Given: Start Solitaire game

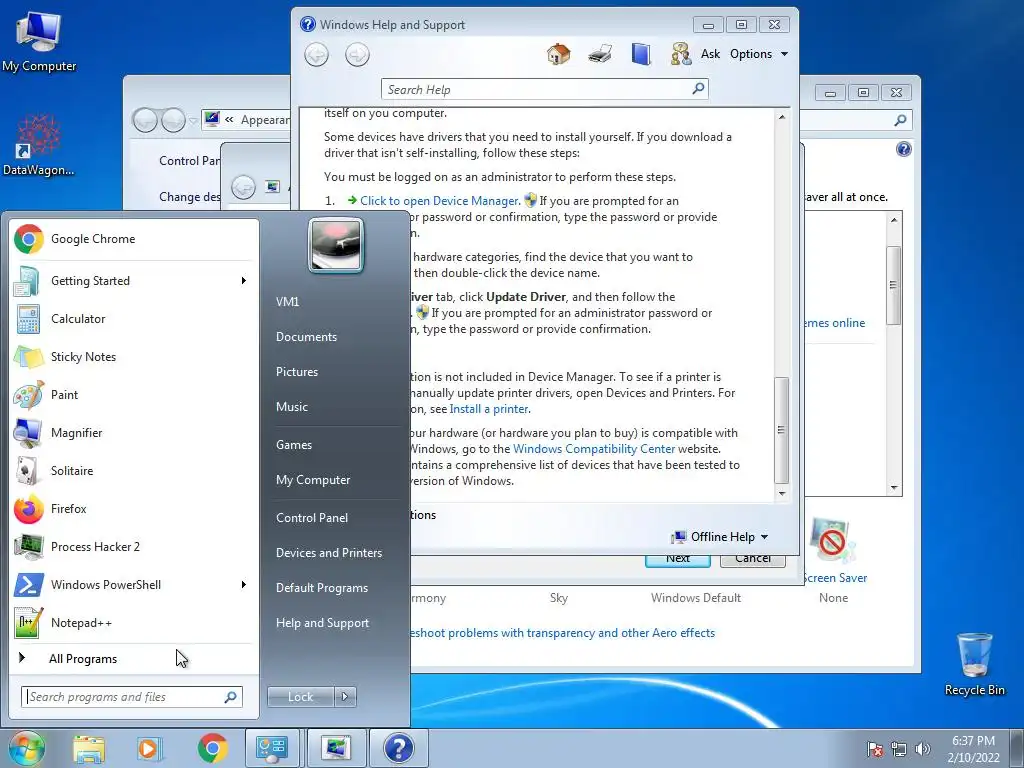Looking at the screenshot, I should click(134, 470).
